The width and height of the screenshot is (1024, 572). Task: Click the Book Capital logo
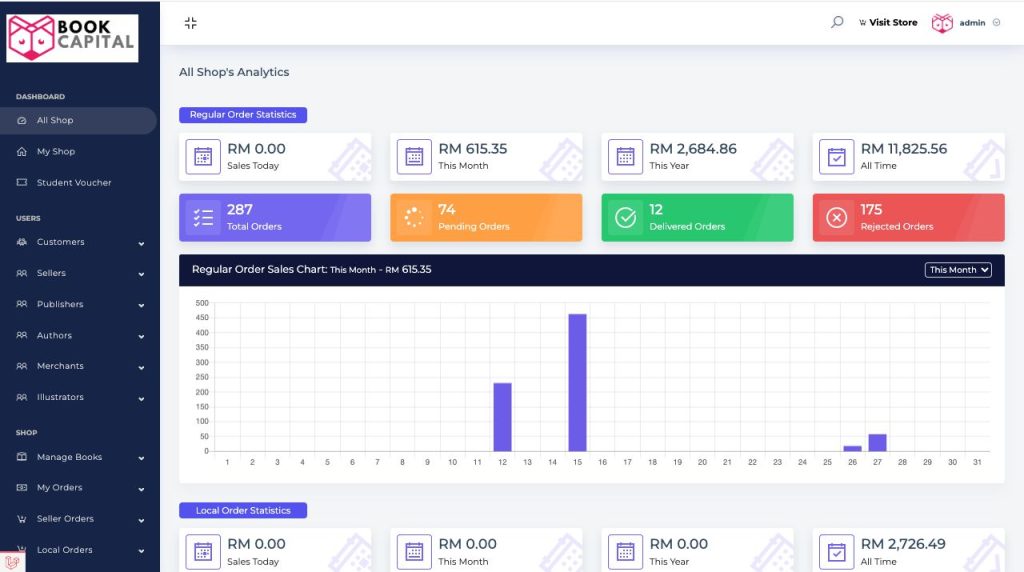(72, 39)
